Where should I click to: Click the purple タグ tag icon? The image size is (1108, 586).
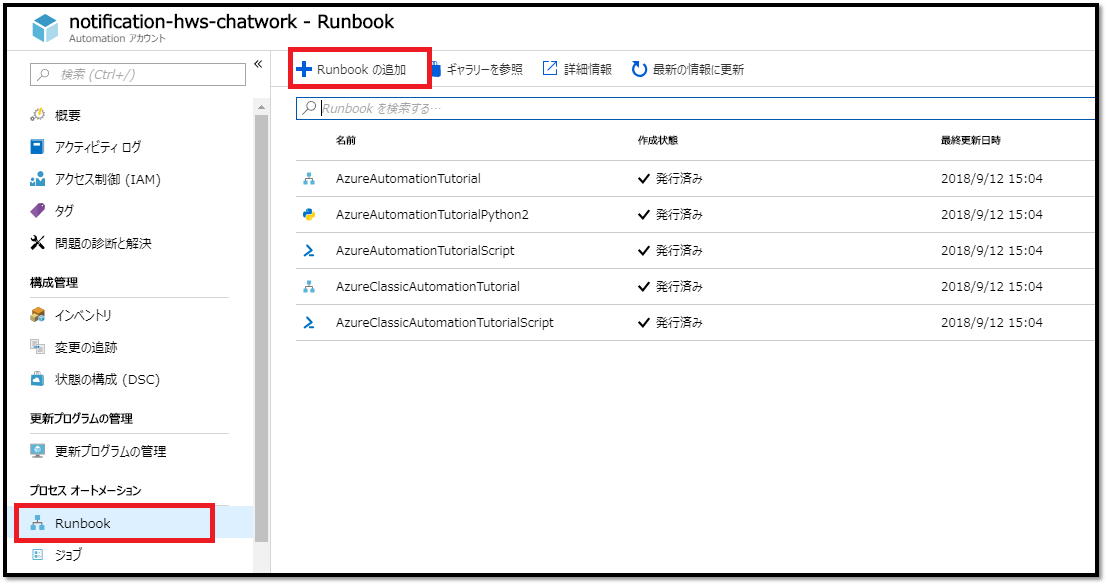tap(37, 210)
